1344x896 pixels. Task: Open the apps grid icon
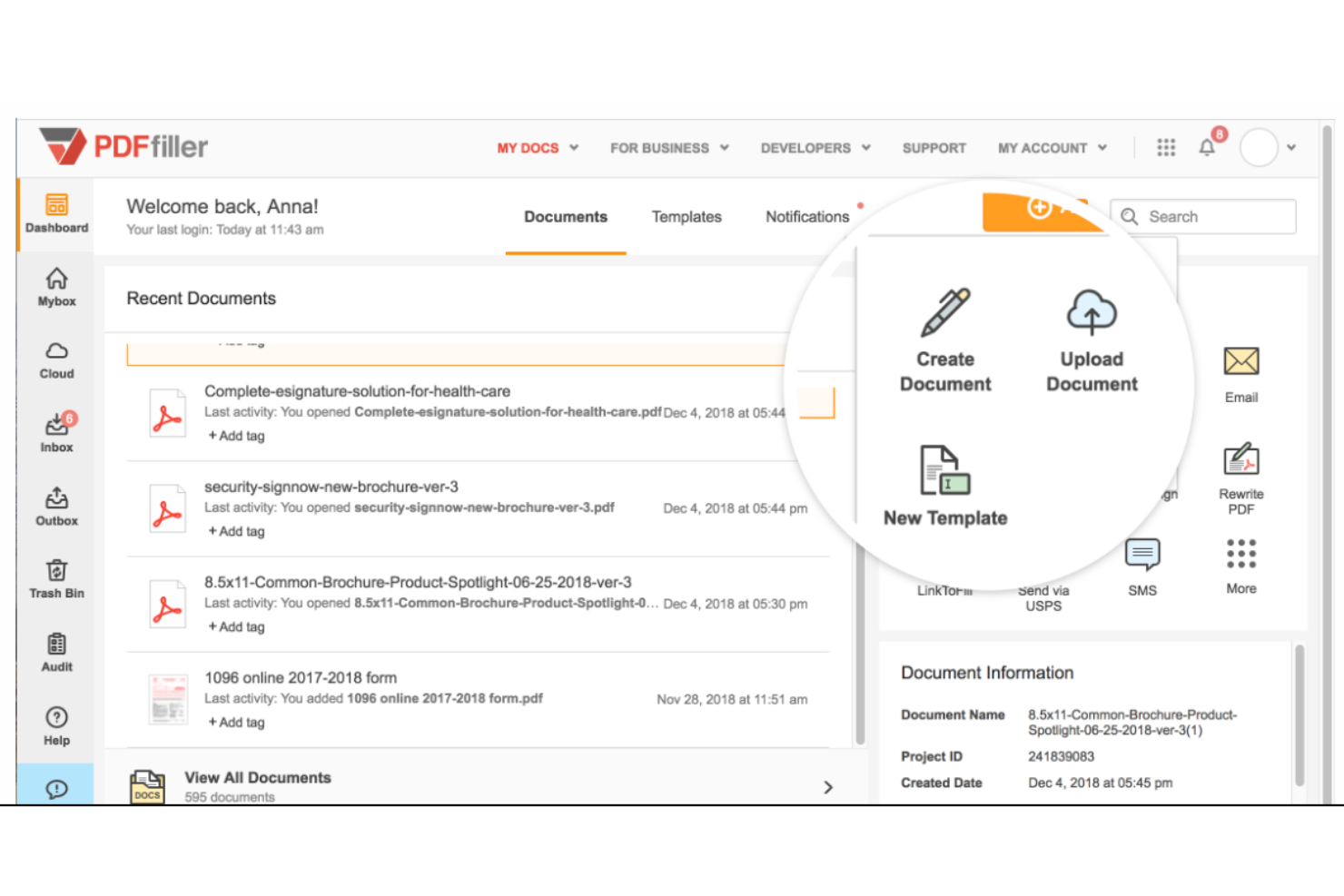[x=1166, y=147]
